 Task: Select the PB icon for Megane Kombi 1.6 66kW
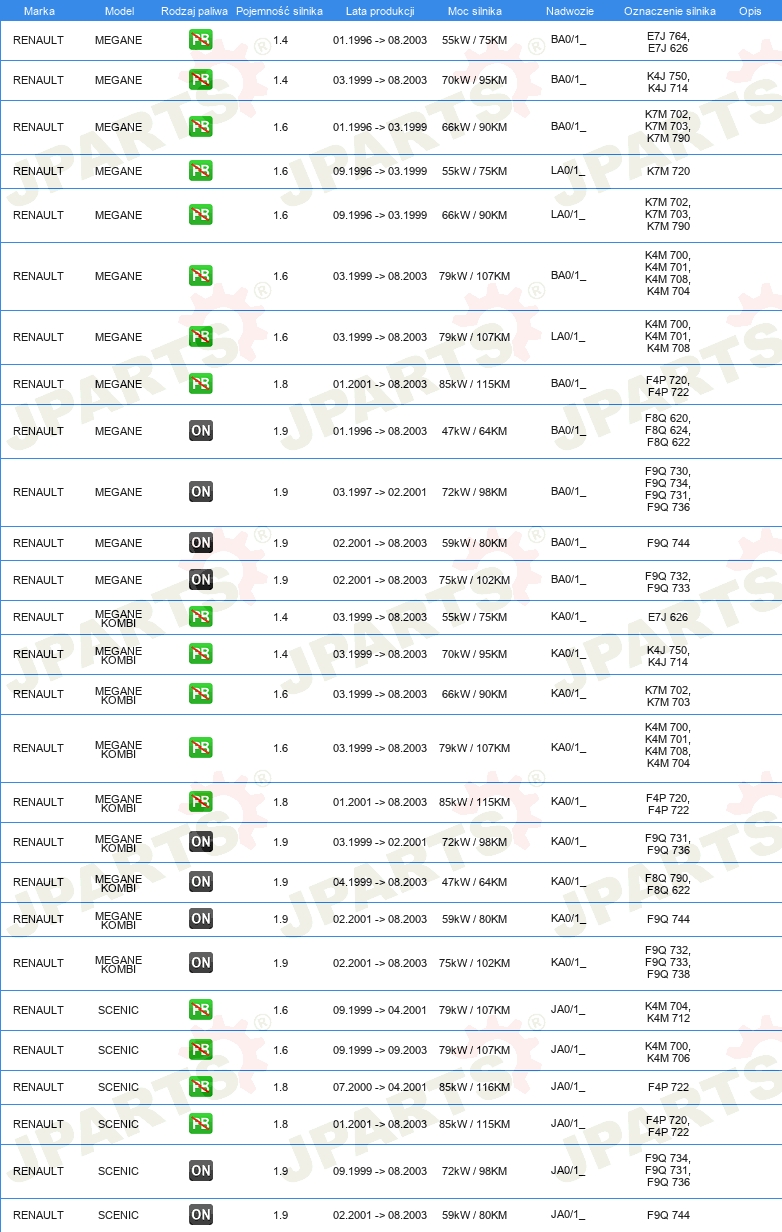pos(201,694)
